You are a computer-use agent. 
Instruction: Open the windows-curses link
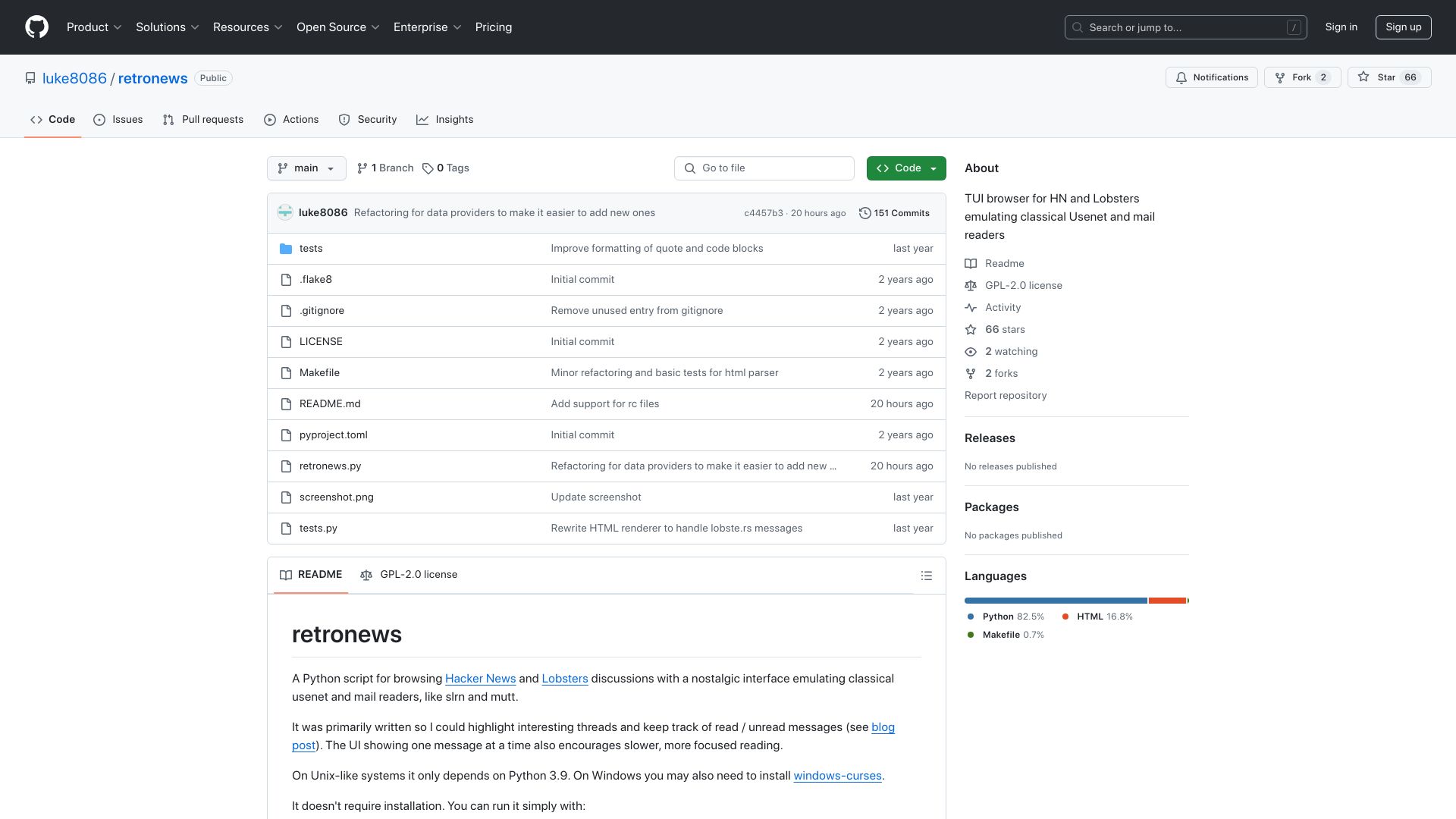point(837,776)
